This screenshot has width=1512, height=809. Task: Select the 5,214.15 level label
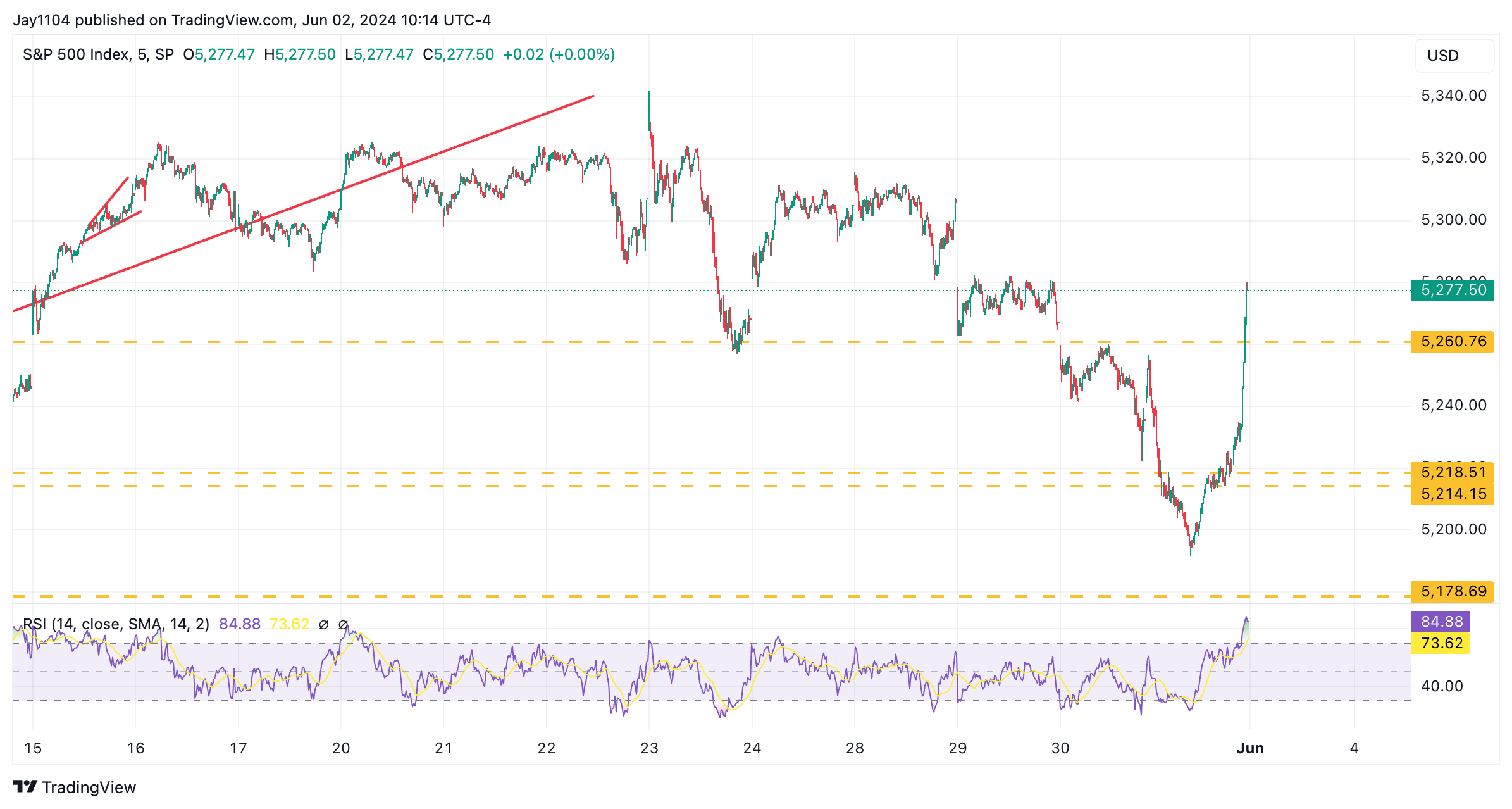click(1453, 494)
